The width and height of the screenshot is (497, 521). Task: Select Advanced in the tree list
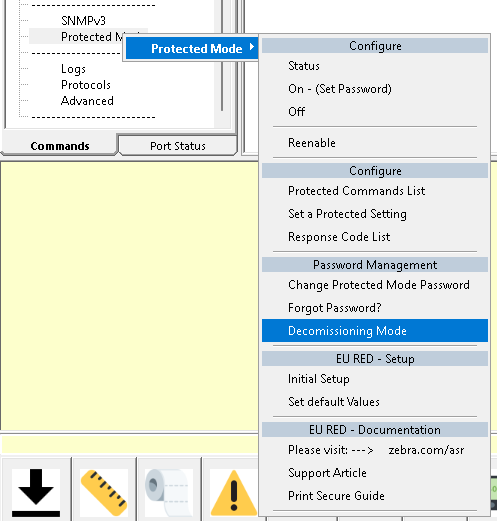[x=87, y=101]
